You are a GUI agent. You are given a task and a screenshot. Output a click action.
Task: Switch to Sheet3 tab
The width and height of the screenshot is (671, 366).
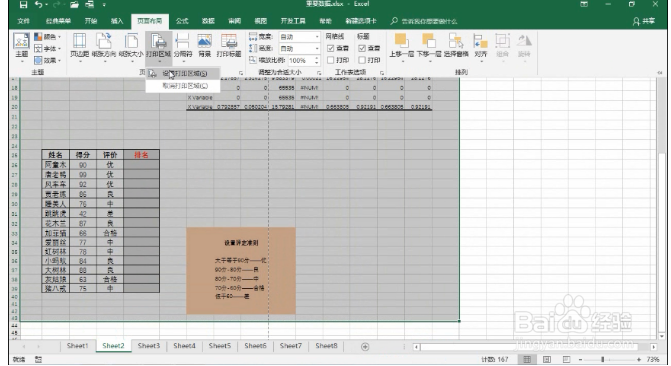[x=148, y=346]
